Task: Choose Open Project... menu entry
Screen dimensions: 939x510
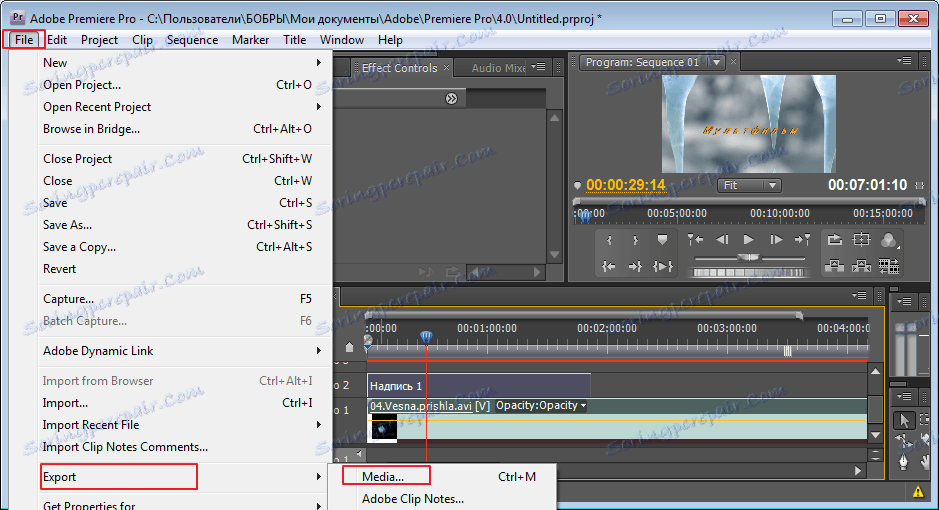Action: (184, 85)
